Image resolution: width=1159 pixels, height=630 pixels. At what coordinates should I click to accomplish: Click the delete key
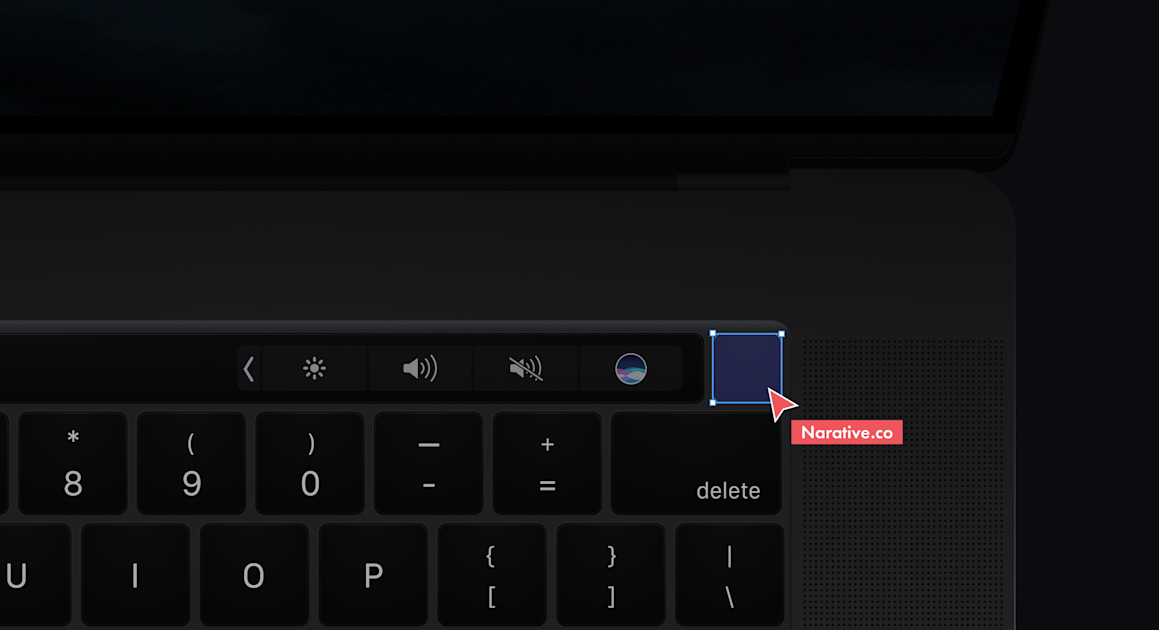point(696,464)
